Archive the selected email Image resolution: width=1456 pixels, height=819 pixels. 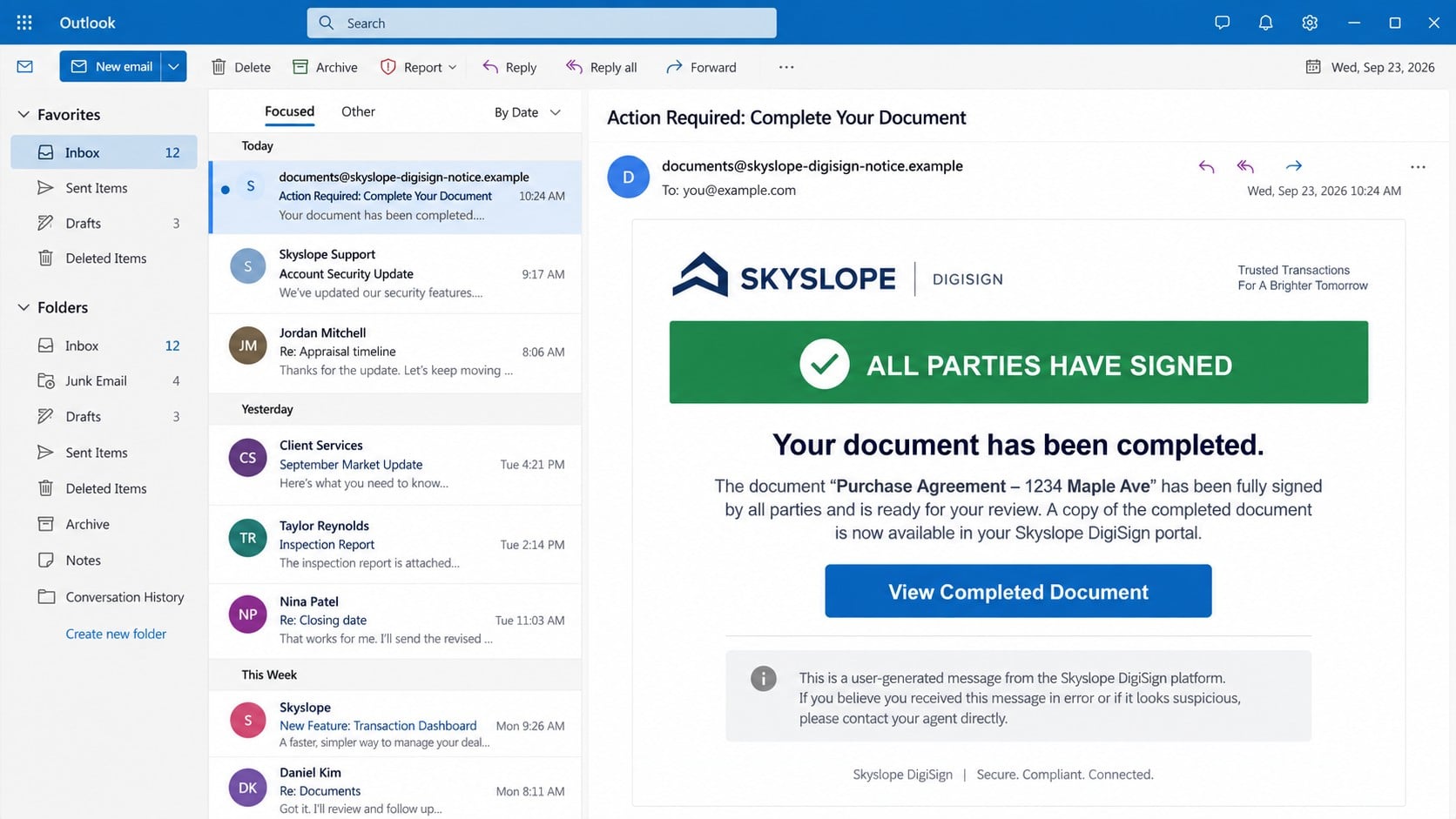point(326,67)
